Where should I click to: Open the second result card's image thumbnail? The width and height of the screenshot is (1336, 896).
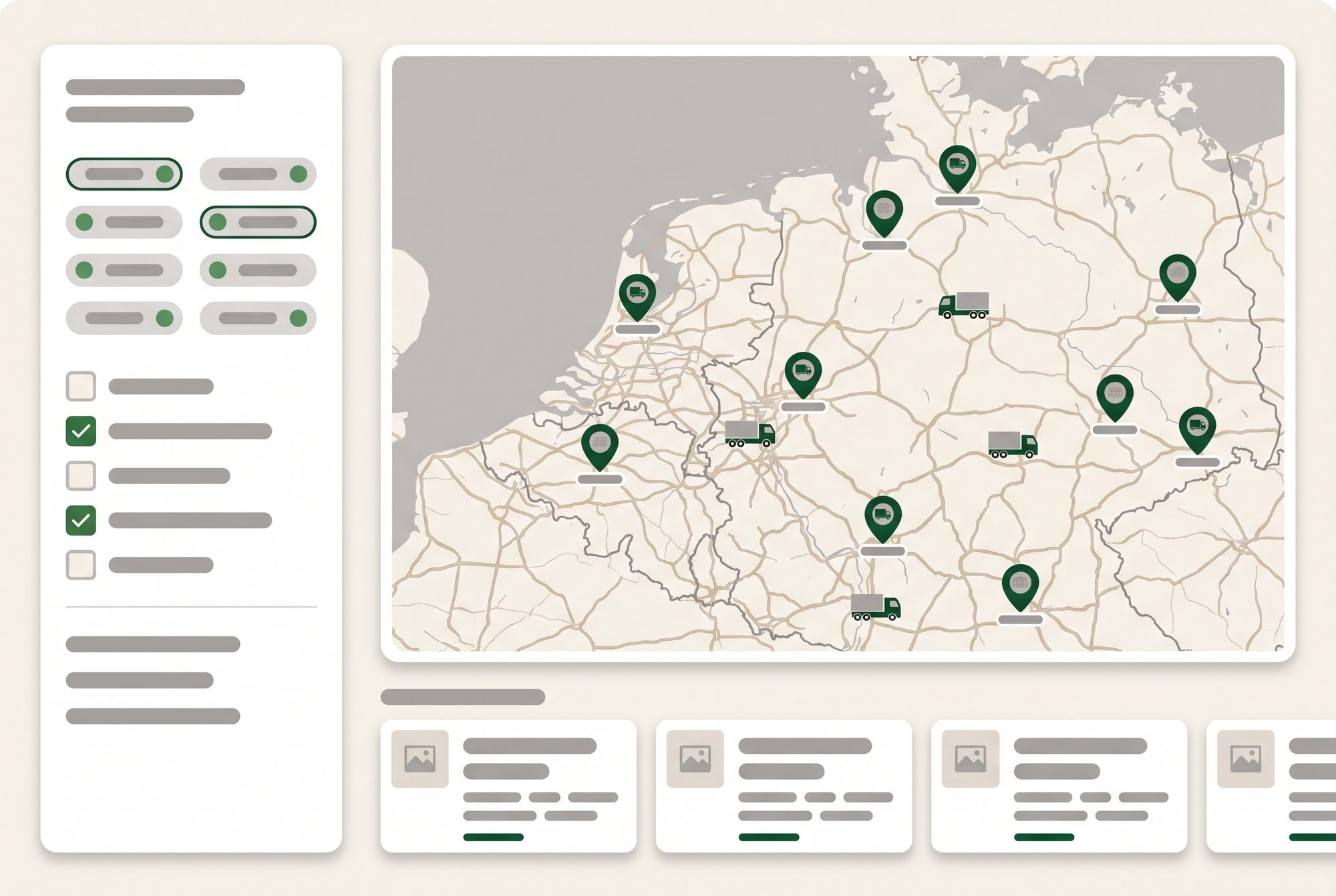pos(695,759)
